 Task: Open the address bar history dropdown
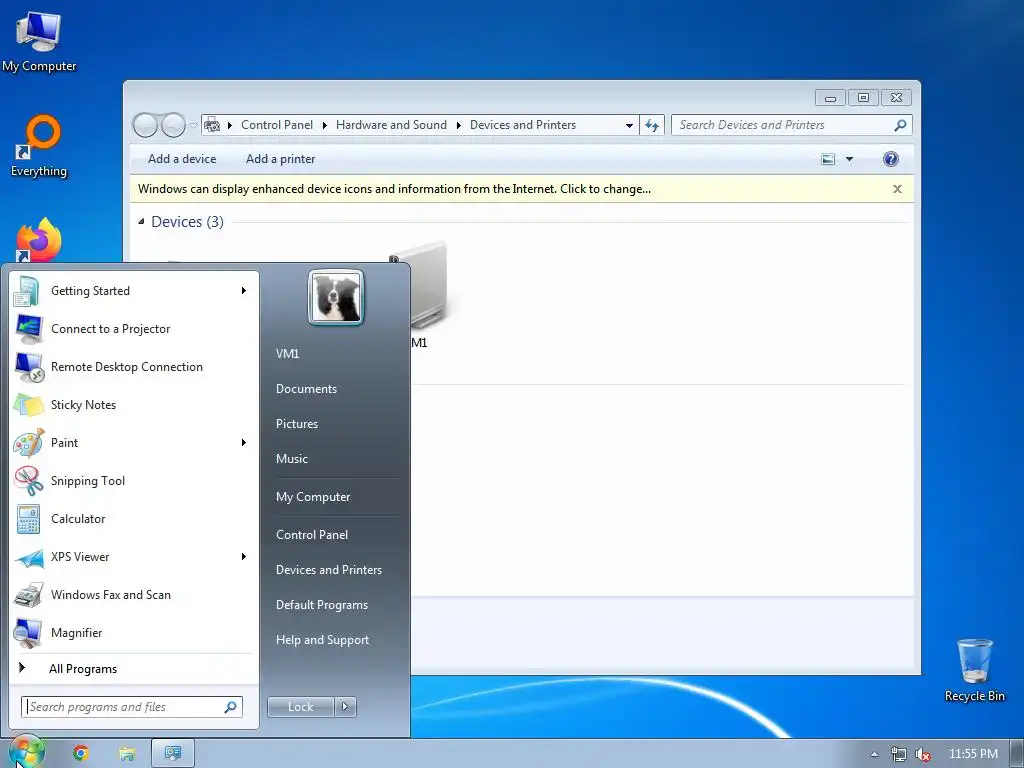coord(629,125)
